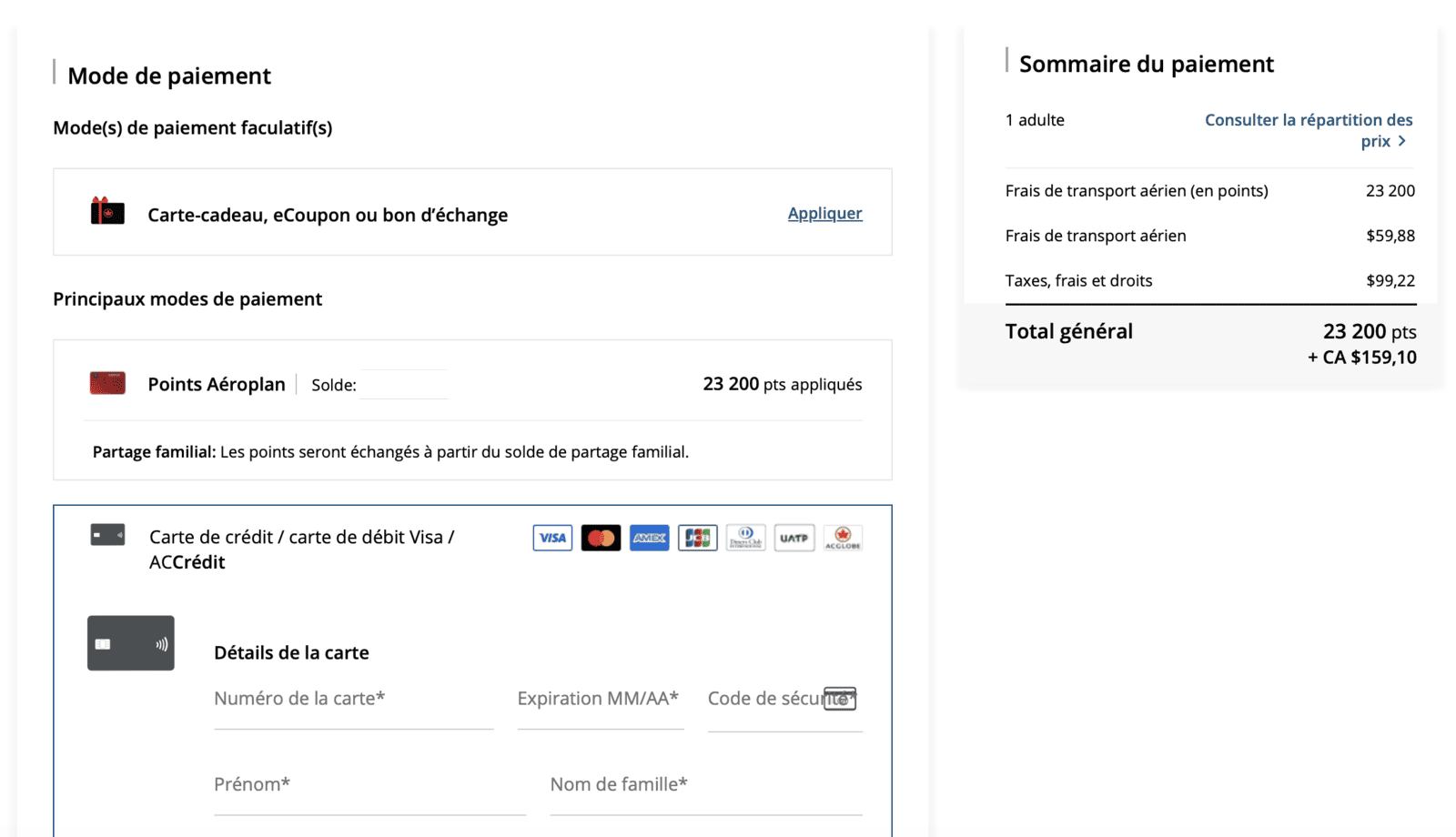Click the chevron after prix
The image size is (1456, 837).
click(x=1402, y=141)
